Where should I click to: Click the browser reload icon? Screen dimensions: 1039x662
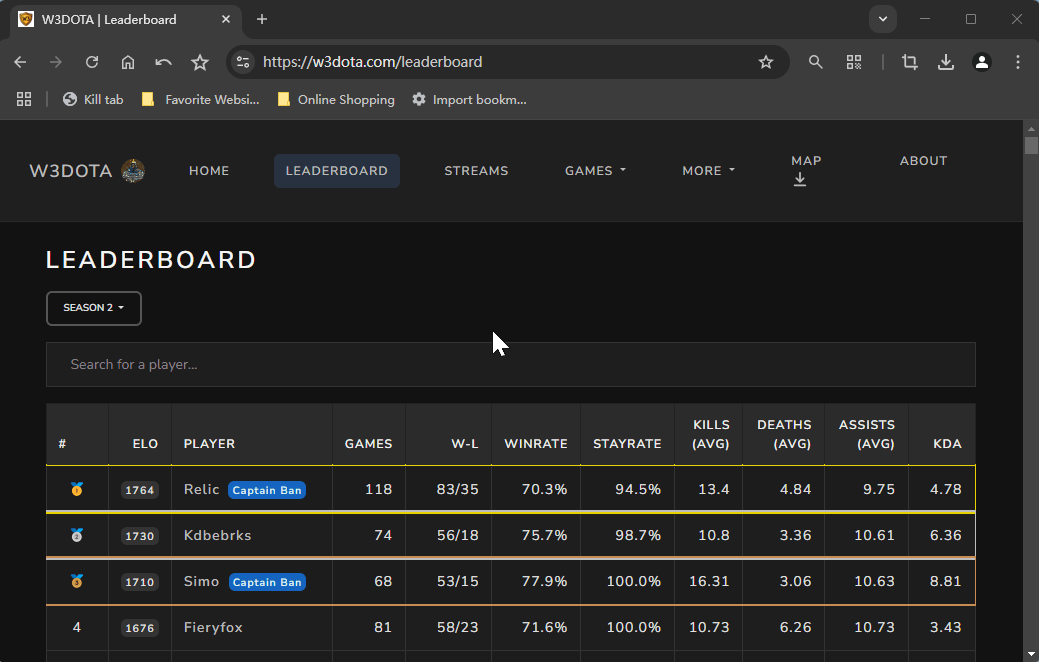pyautogui.click(x=92, y=62)
